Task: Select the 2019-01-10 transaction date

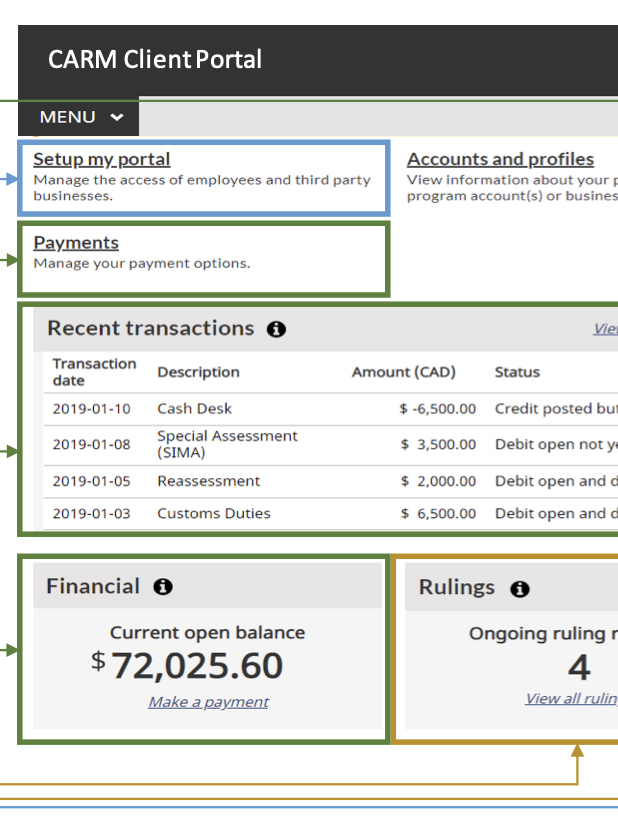Action: coord(91,409)
